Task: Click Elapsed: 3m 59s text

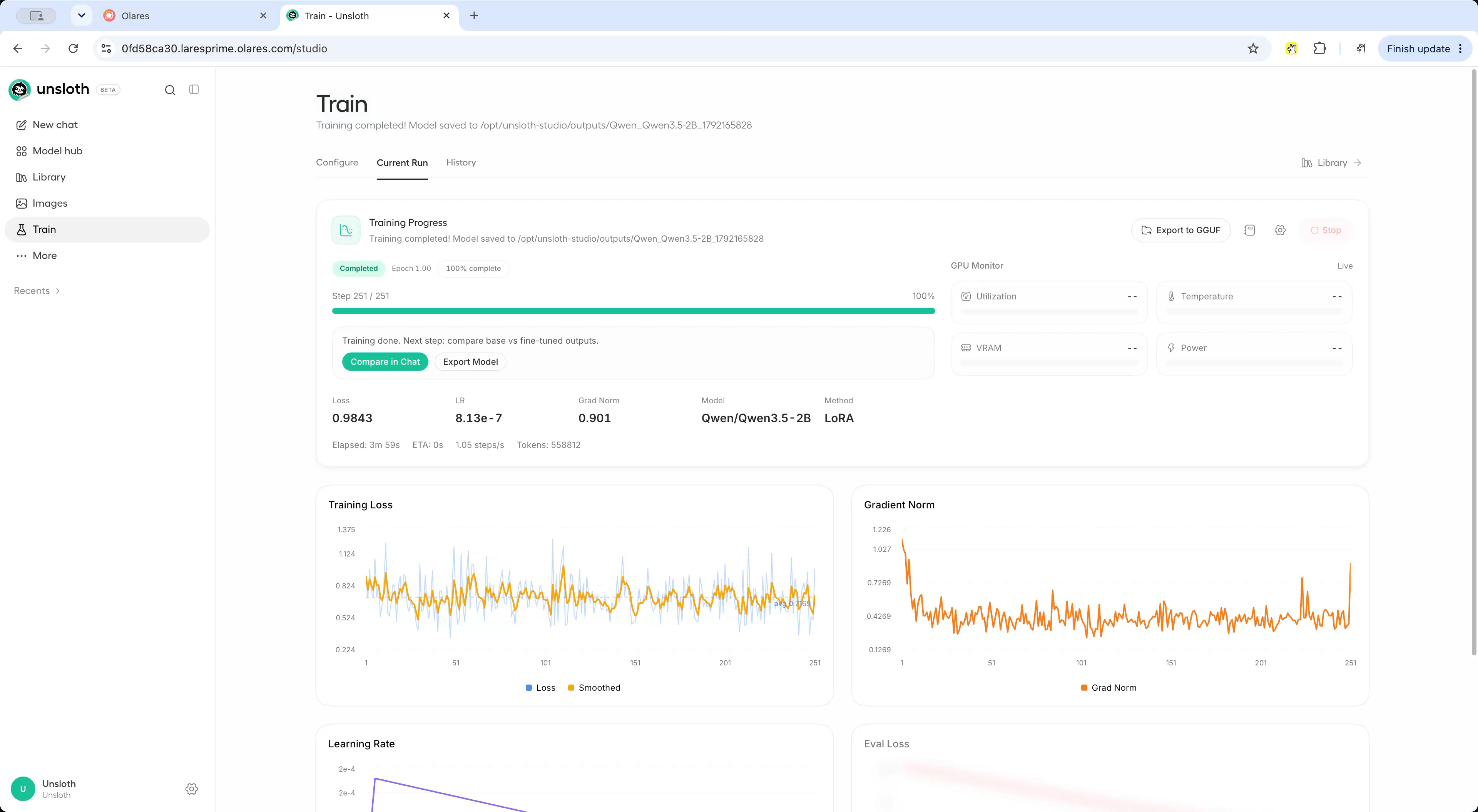Action: click(x=366, y=445)
